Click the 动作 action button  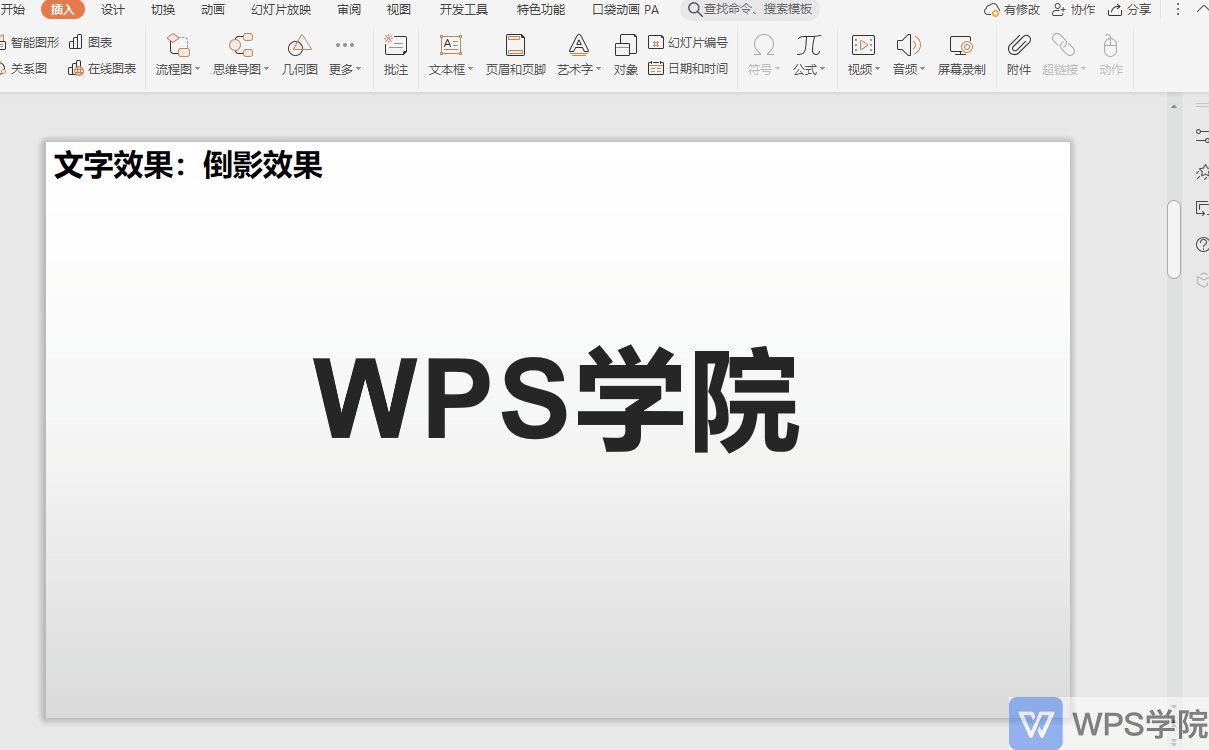(x=1110, y=56)
